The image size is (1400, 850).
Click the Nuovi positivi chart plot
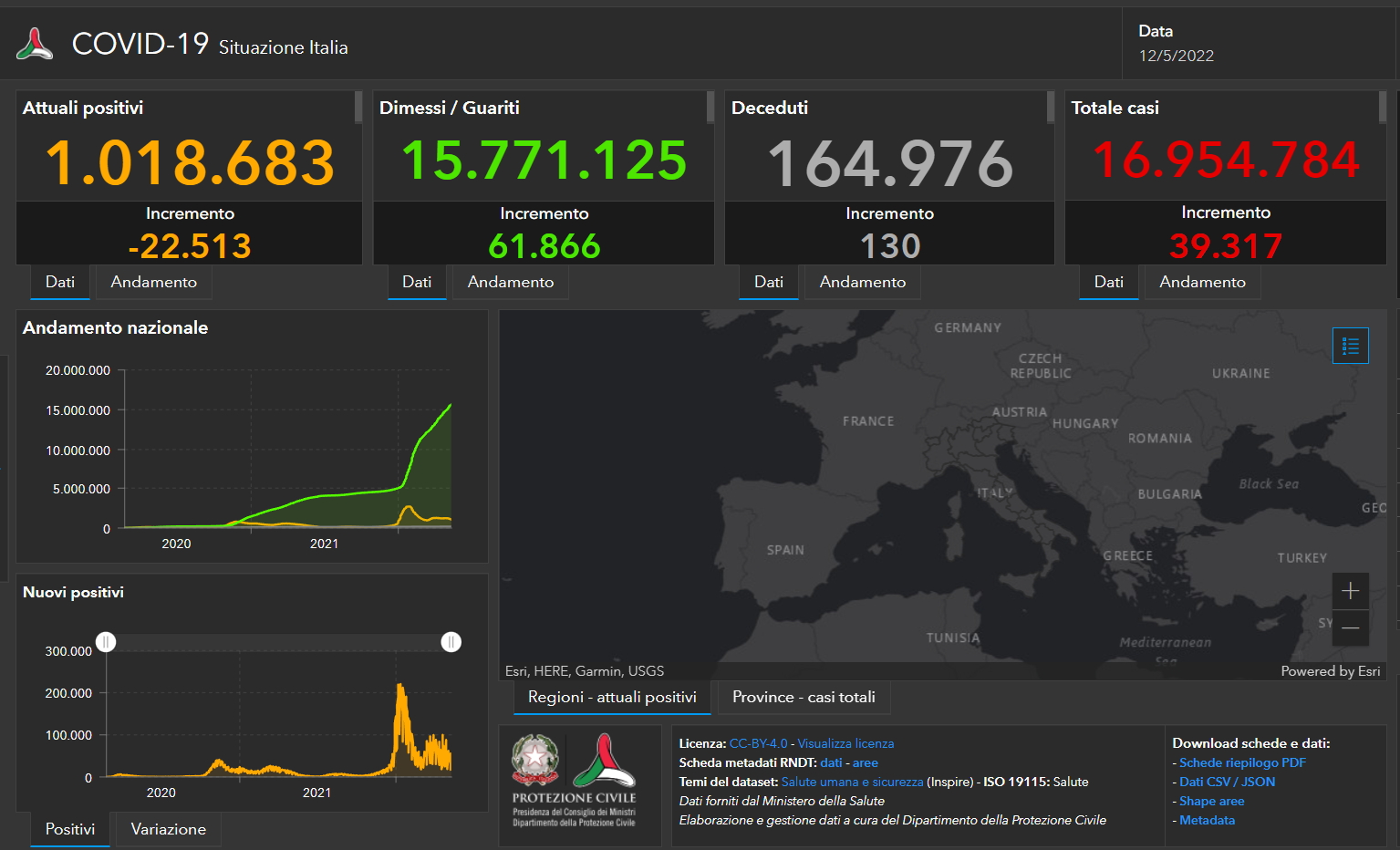pyautogui.click(x=279, y=714)
